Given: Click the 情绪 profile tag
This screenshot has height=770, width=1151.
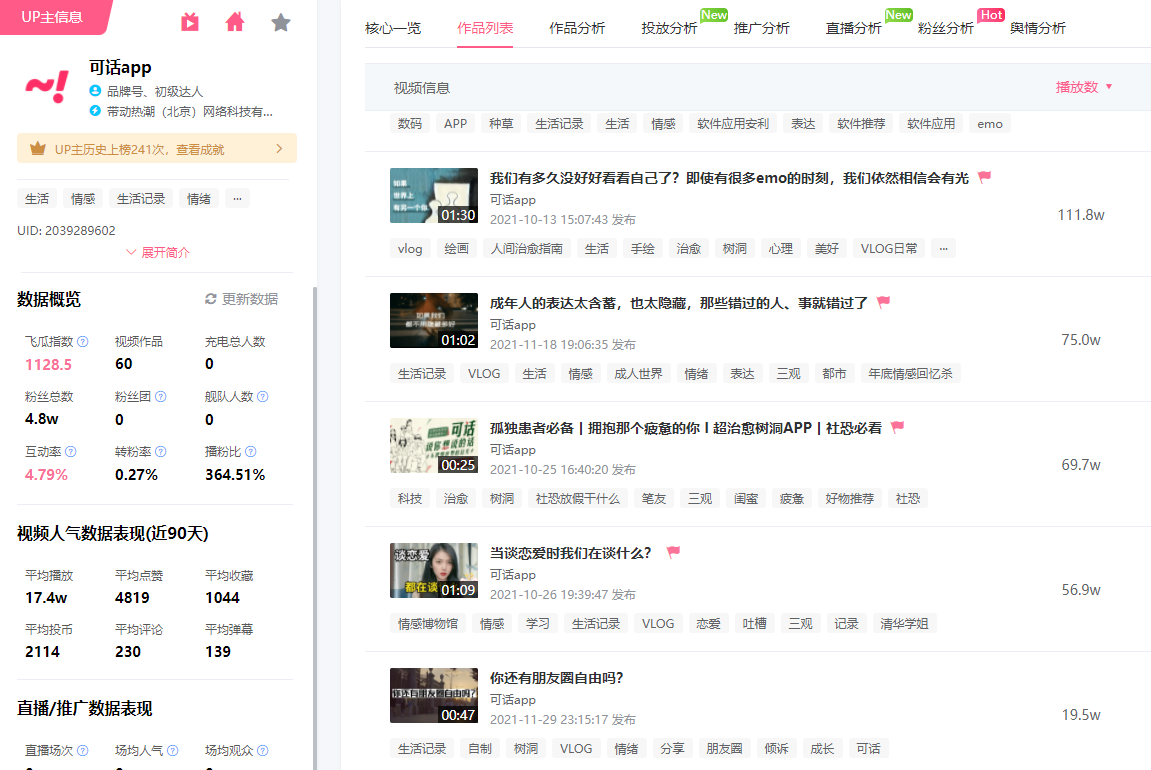Looking at the screenshot, I should (x=199, y=198).
